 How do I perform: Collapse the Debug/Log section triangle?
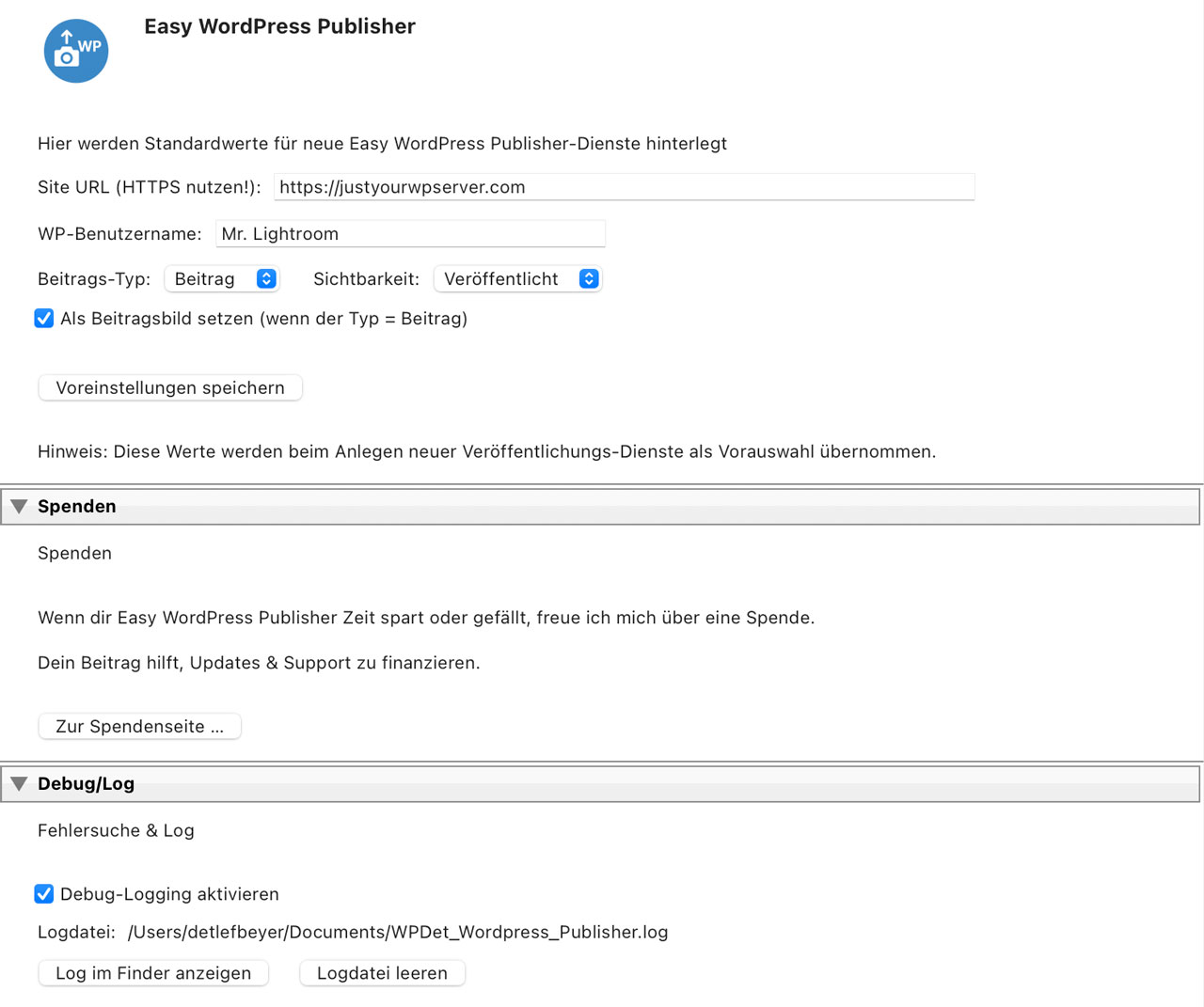19,783
